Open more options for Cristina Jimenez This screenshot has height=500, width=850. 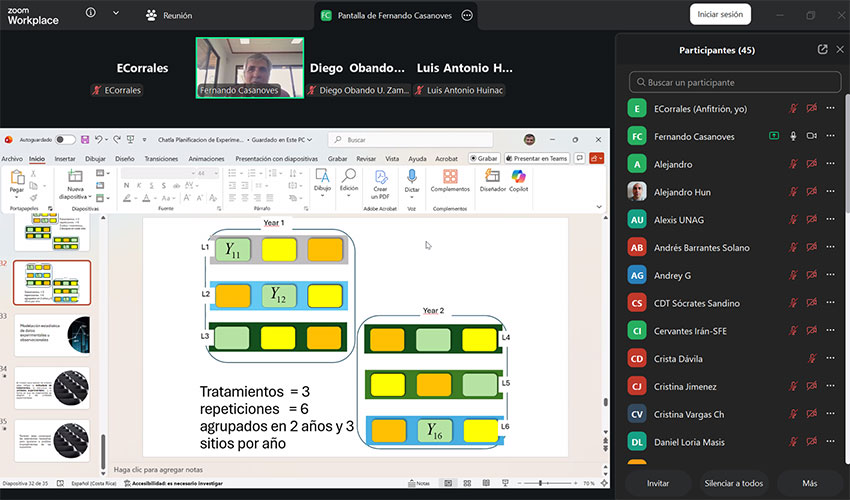pyautogui.click(x=830, y=386)
